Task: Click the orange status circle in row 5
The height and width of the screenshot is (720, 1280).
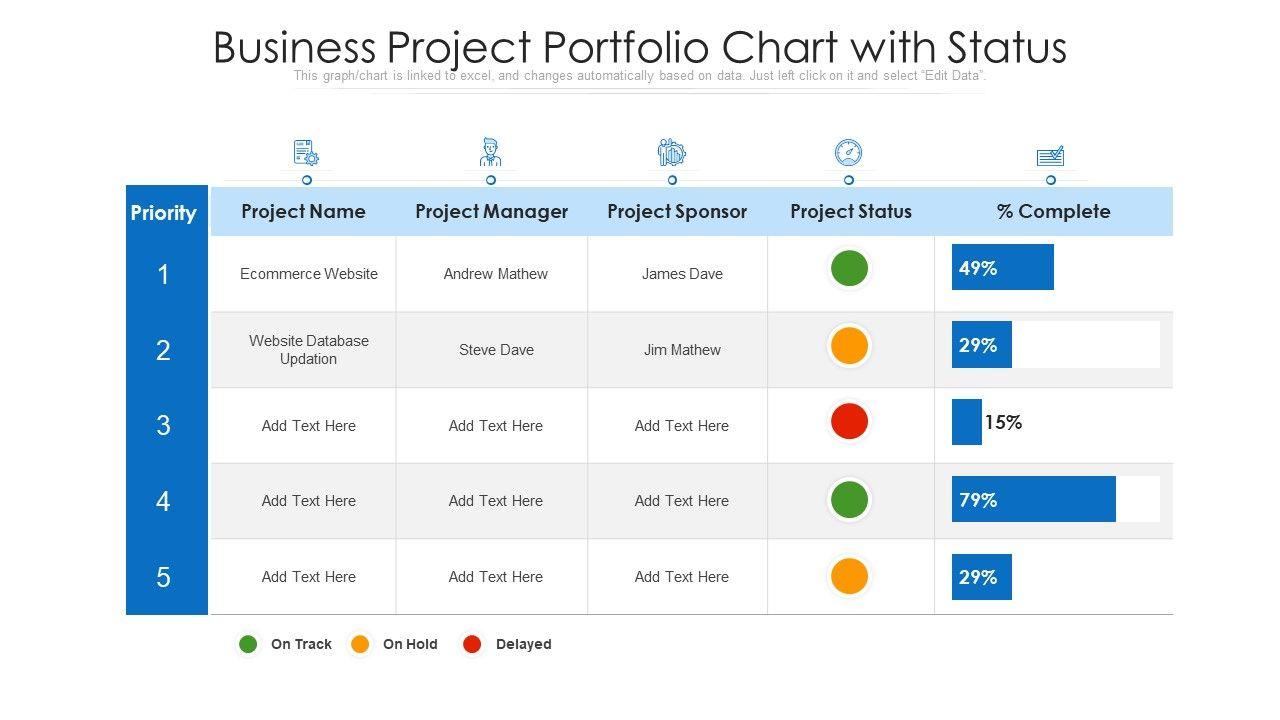Action: [849, 576]
